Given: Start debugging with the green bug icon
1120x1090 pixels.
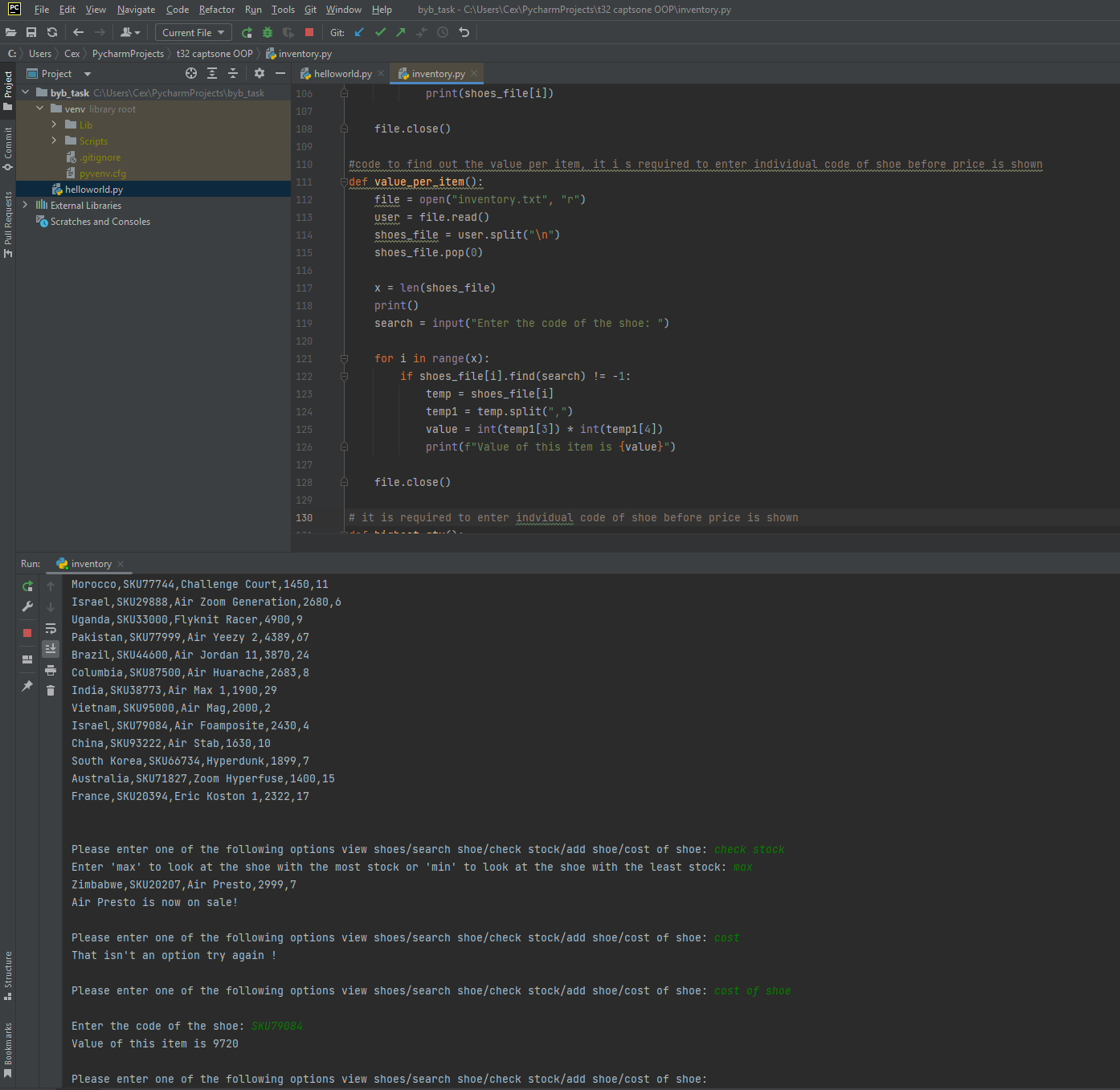Looking at the screenshot, I should coord(268,32).
